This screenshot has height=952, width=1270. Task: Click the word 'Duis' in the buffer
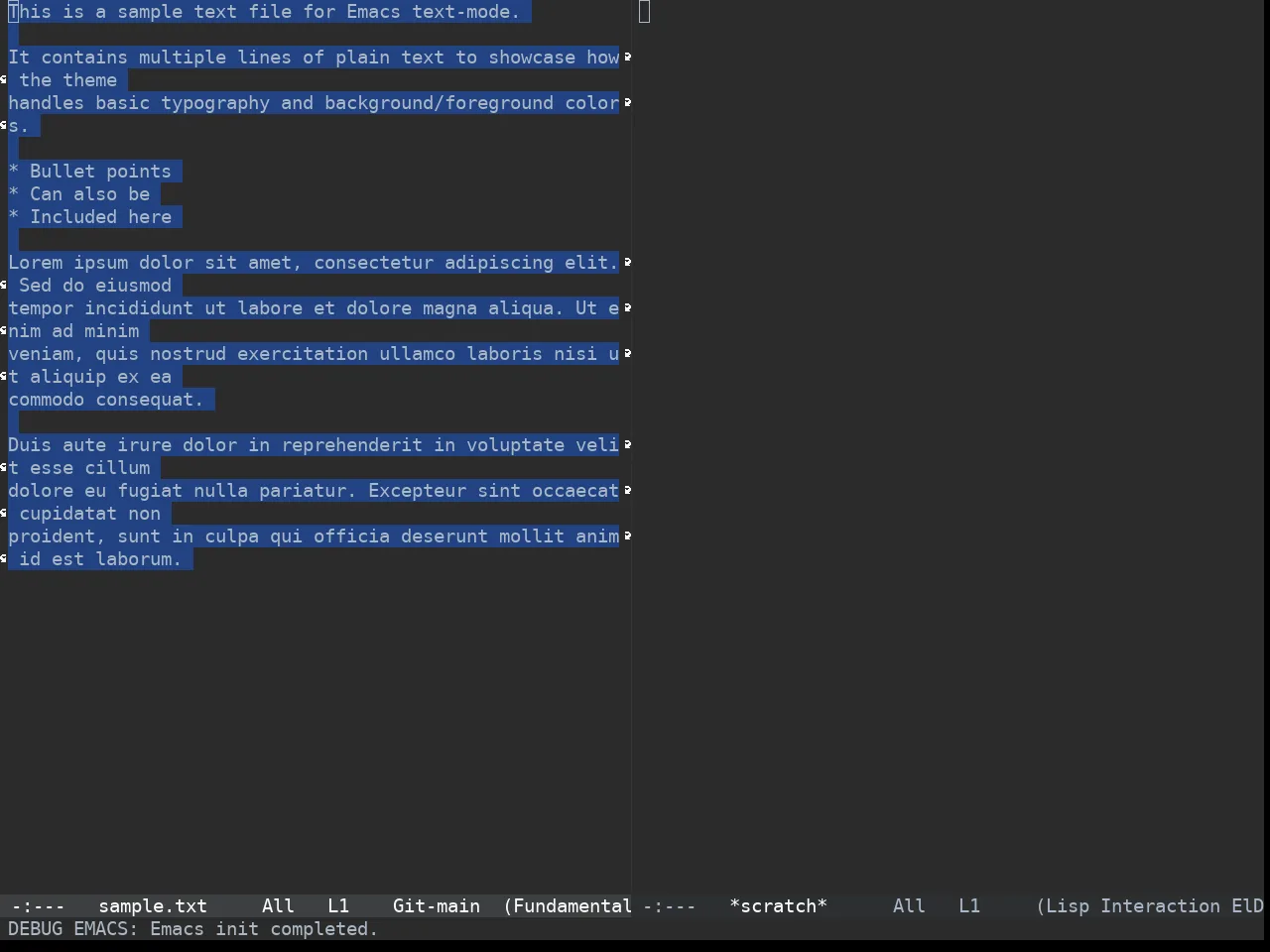click(x=30, y=445)
